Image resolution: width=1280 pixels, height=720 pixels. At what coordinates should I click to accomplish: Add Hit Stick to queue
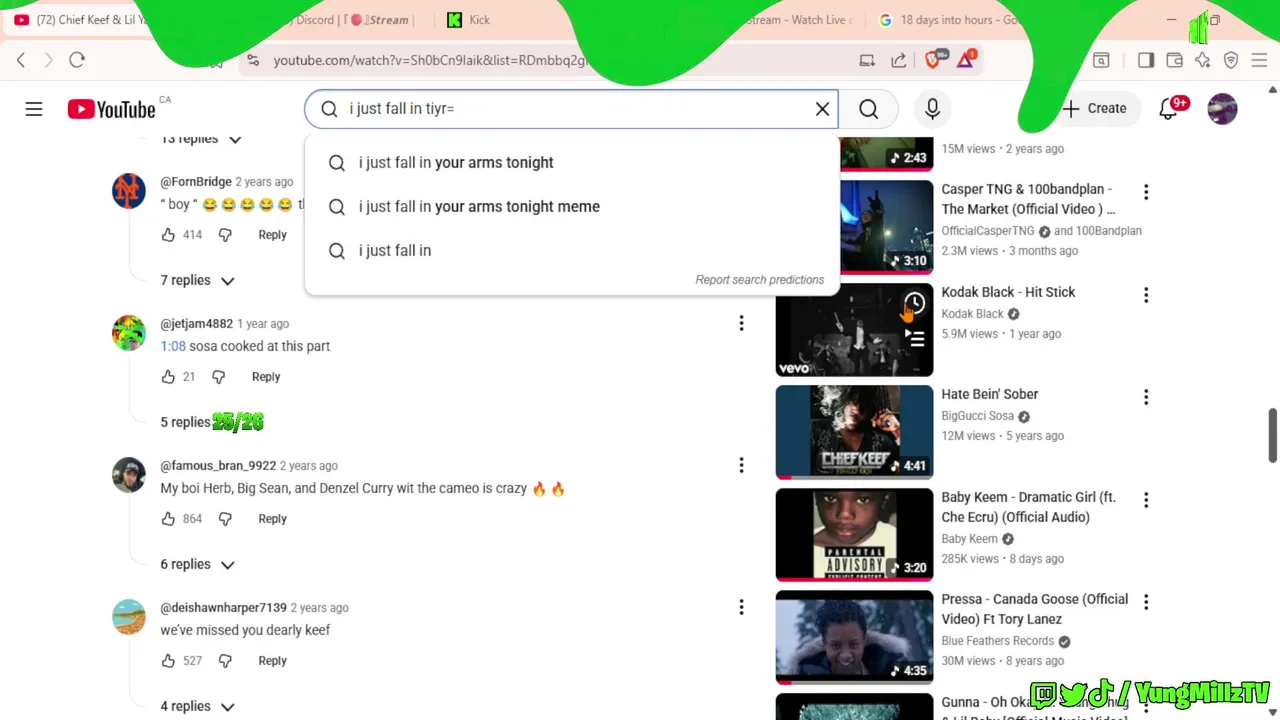[914, 339]
